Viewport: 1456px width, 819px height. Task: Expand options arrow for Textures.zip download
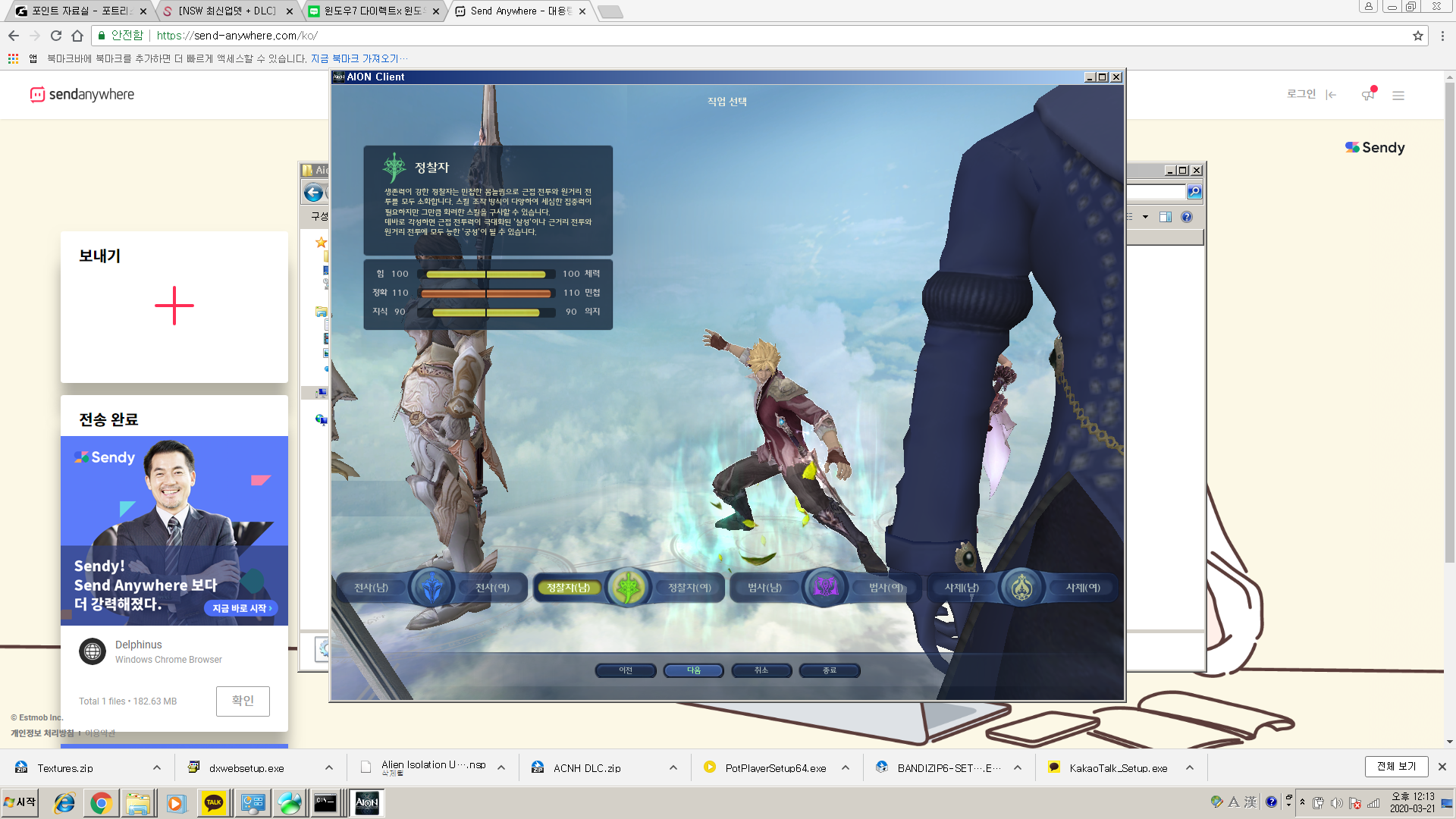(157, 768)
